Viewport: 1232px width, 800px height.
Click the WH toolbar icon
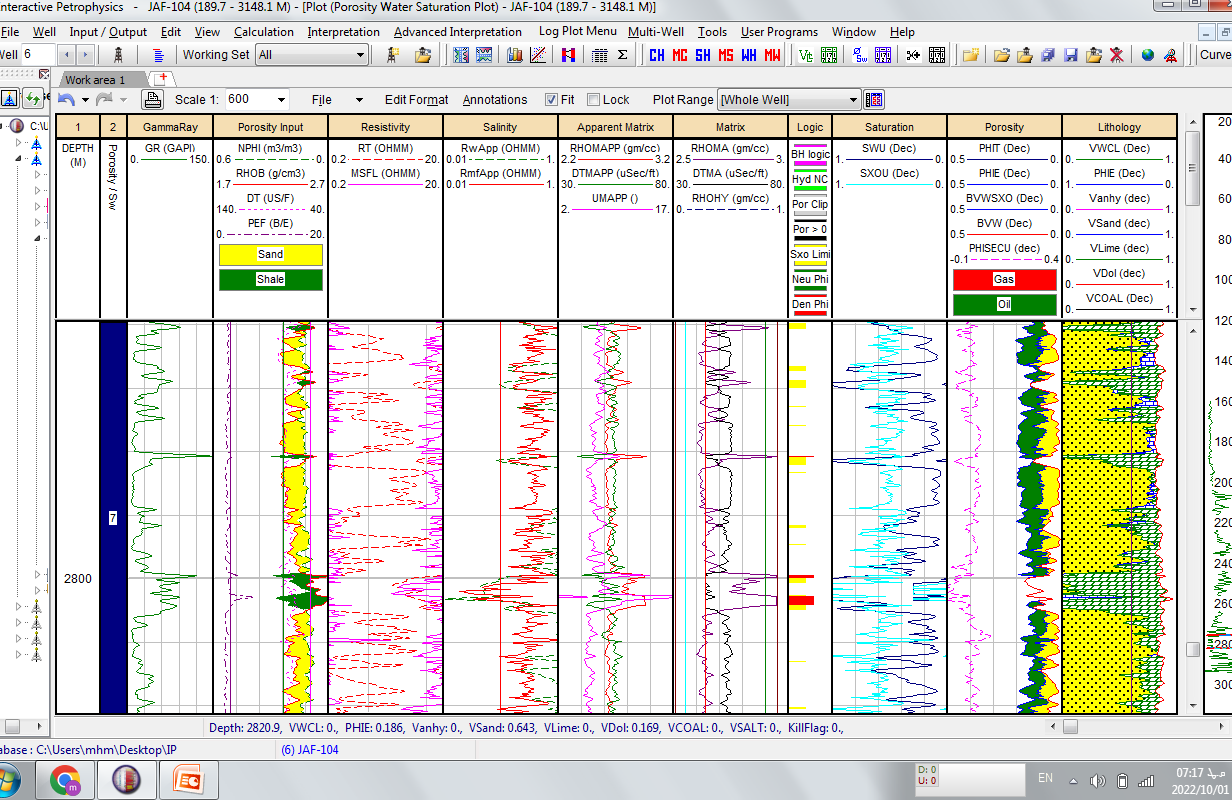(x=749, y=55)
